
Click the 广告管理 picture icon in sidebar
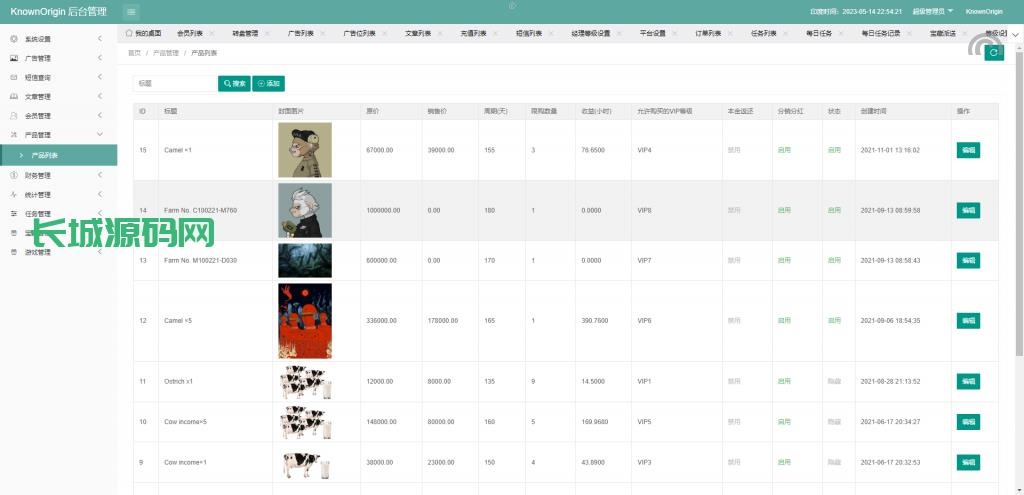pyautogui.click(x=14, y=58)
